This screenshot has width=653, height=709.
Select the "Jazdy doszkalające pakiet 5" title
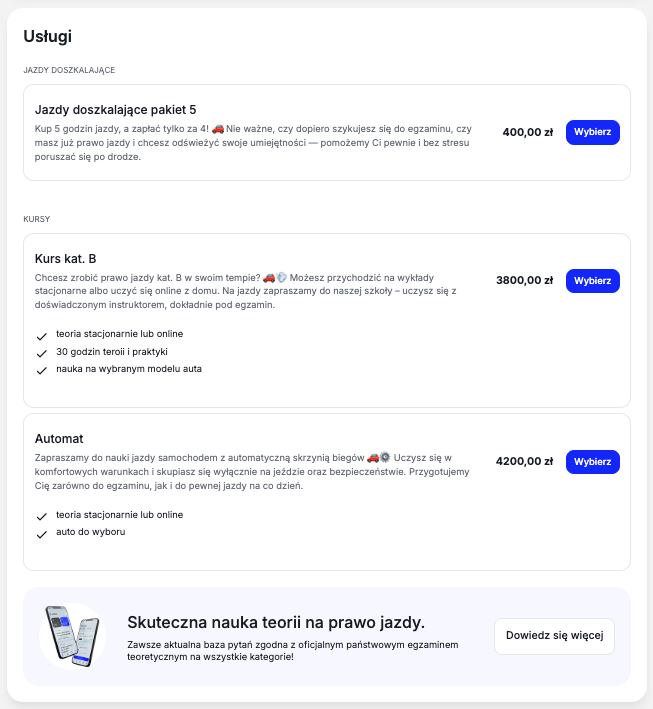pyautogui.click(x=122, y=109)
